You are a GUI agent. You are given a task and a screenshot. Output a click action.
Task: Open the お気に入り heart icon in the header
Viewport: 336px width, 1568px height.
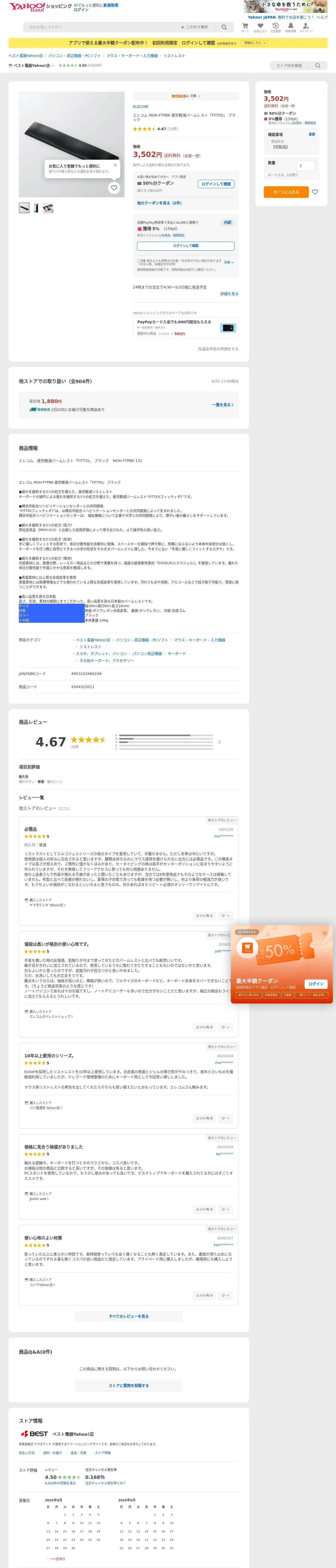(260, 26)
